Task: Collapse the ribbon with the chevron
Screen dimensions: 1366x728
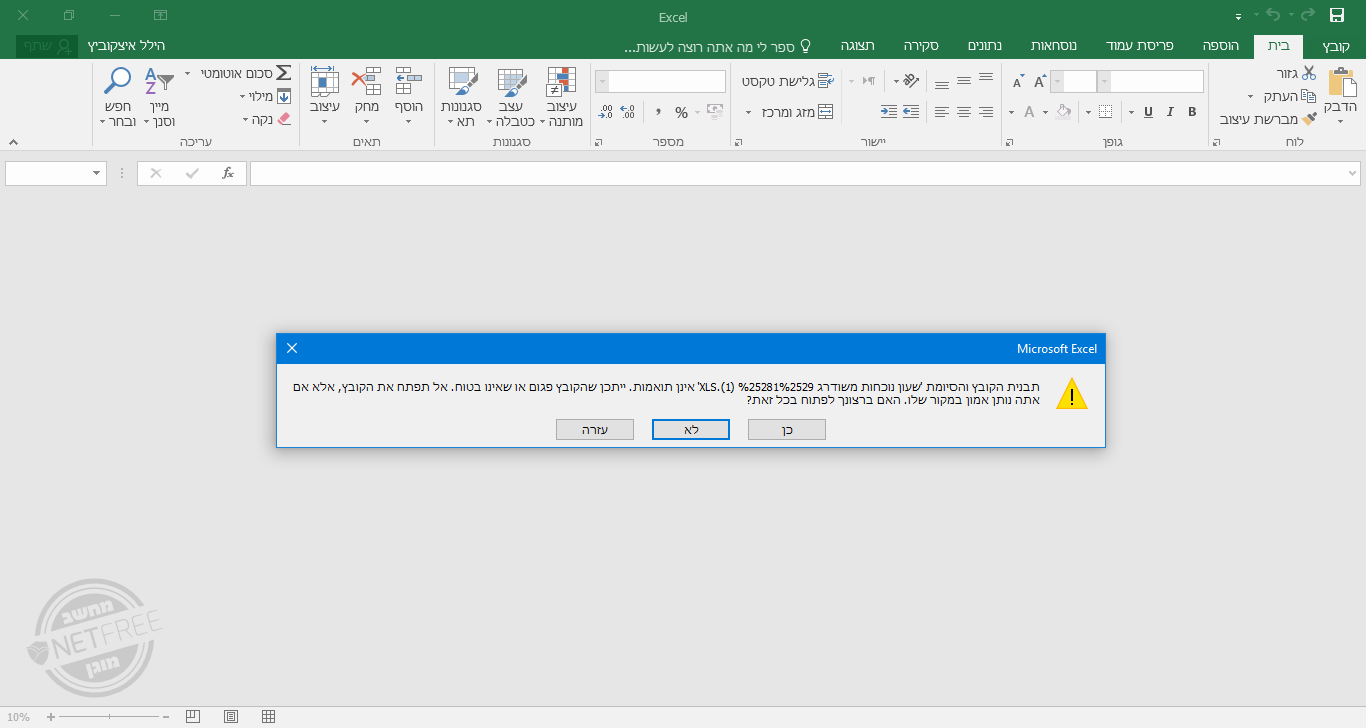Action: [13, 142]
